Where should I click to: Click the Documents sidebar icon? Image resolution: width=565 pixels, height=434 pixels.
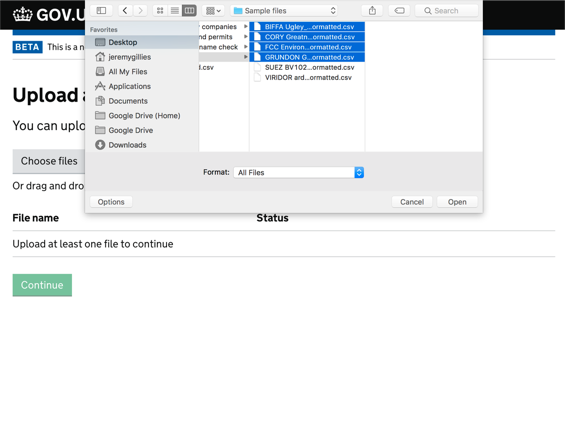coord(100,101)
